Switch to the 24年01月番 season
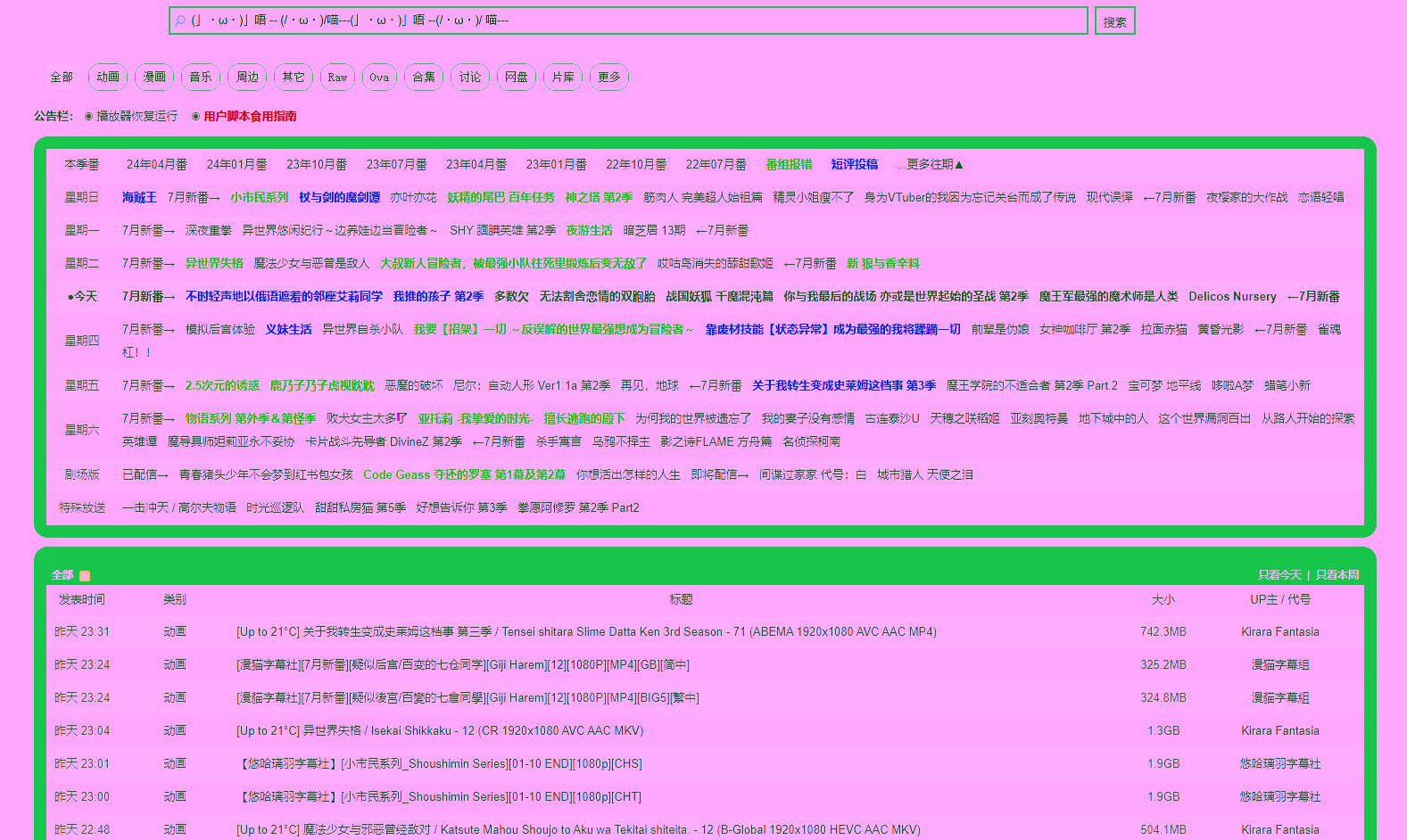 pyautogui.click(x=237, y=165)
